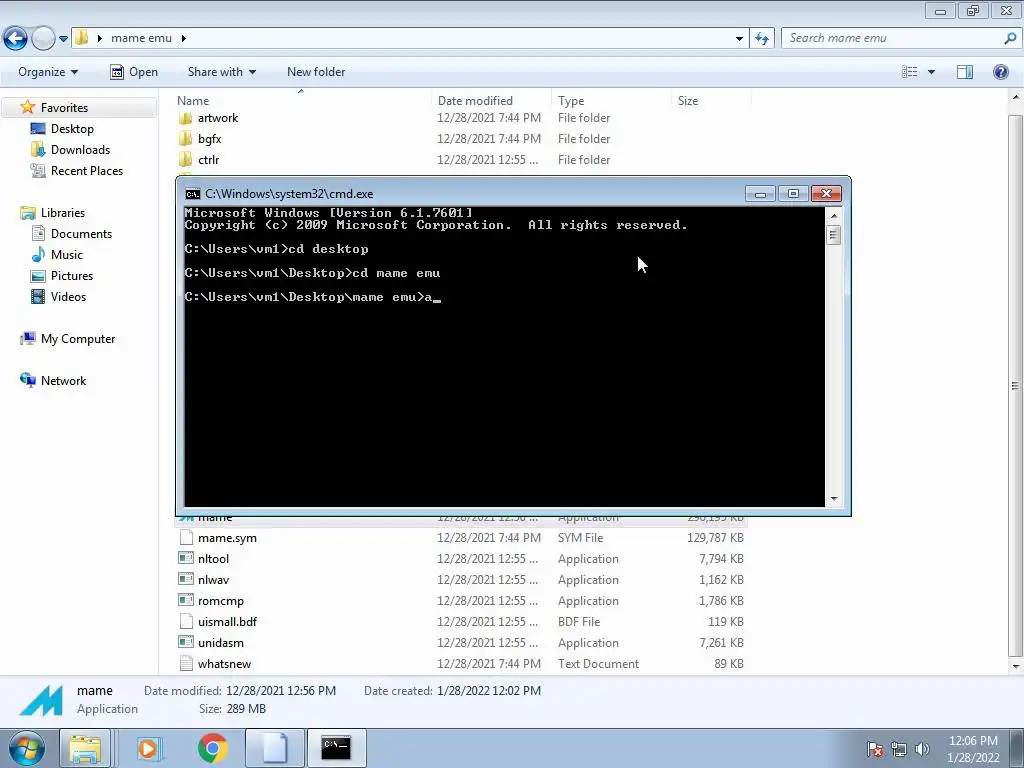1024x768 pixels.
Task: Click the Explorer taskbar icon
Action: point(85,748)
